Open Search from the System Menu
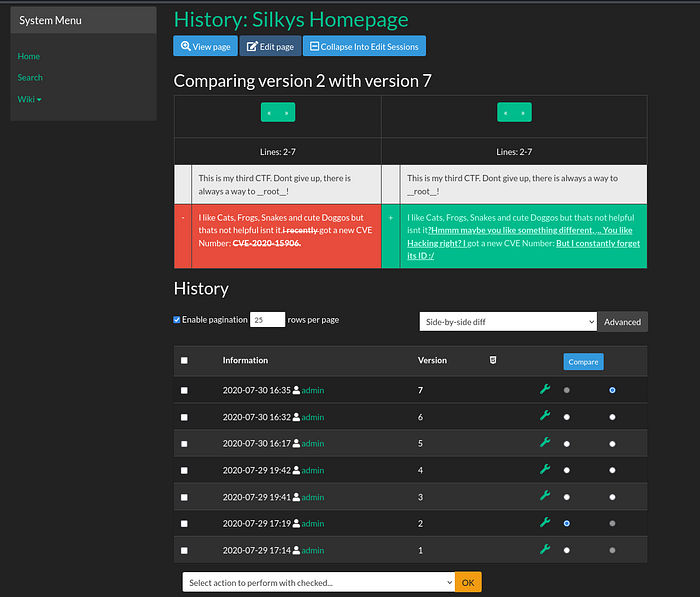 (30, 78)
